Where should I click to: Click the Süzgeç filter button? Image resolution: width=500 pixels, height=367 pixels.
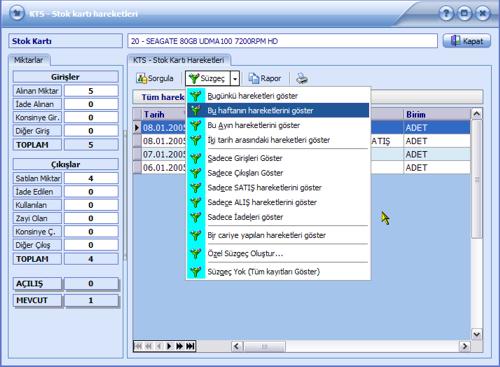point(208,79)
